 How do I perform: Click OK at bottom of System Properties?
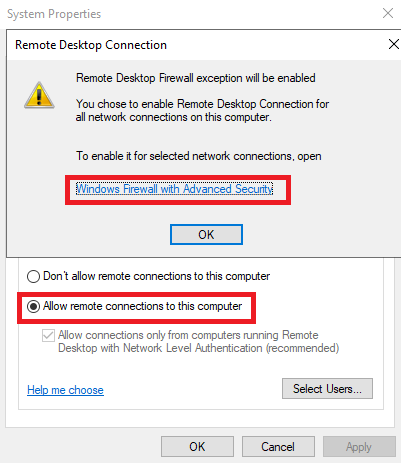[197, 447]
